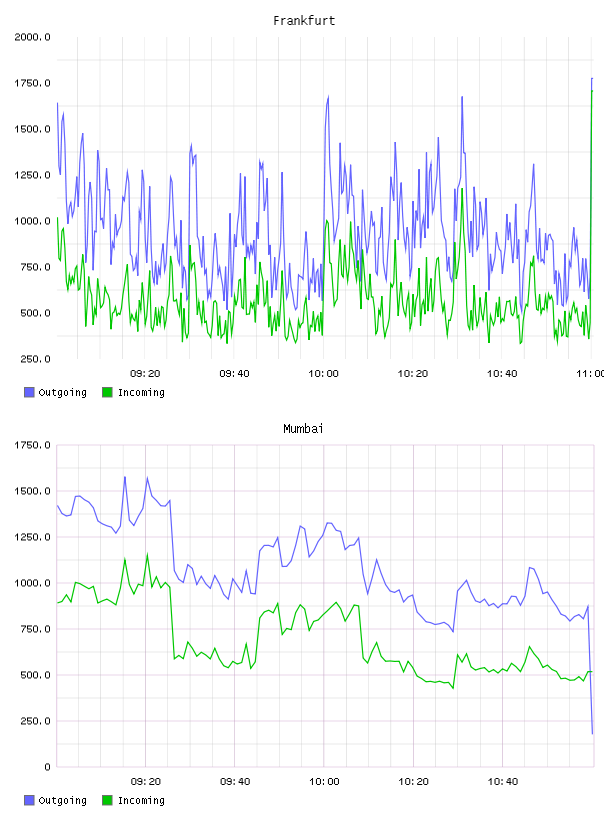Click the 09:40 time label in Frankfurt chart
This screenshot has height=816, width=608.
(x=234, y=374)
